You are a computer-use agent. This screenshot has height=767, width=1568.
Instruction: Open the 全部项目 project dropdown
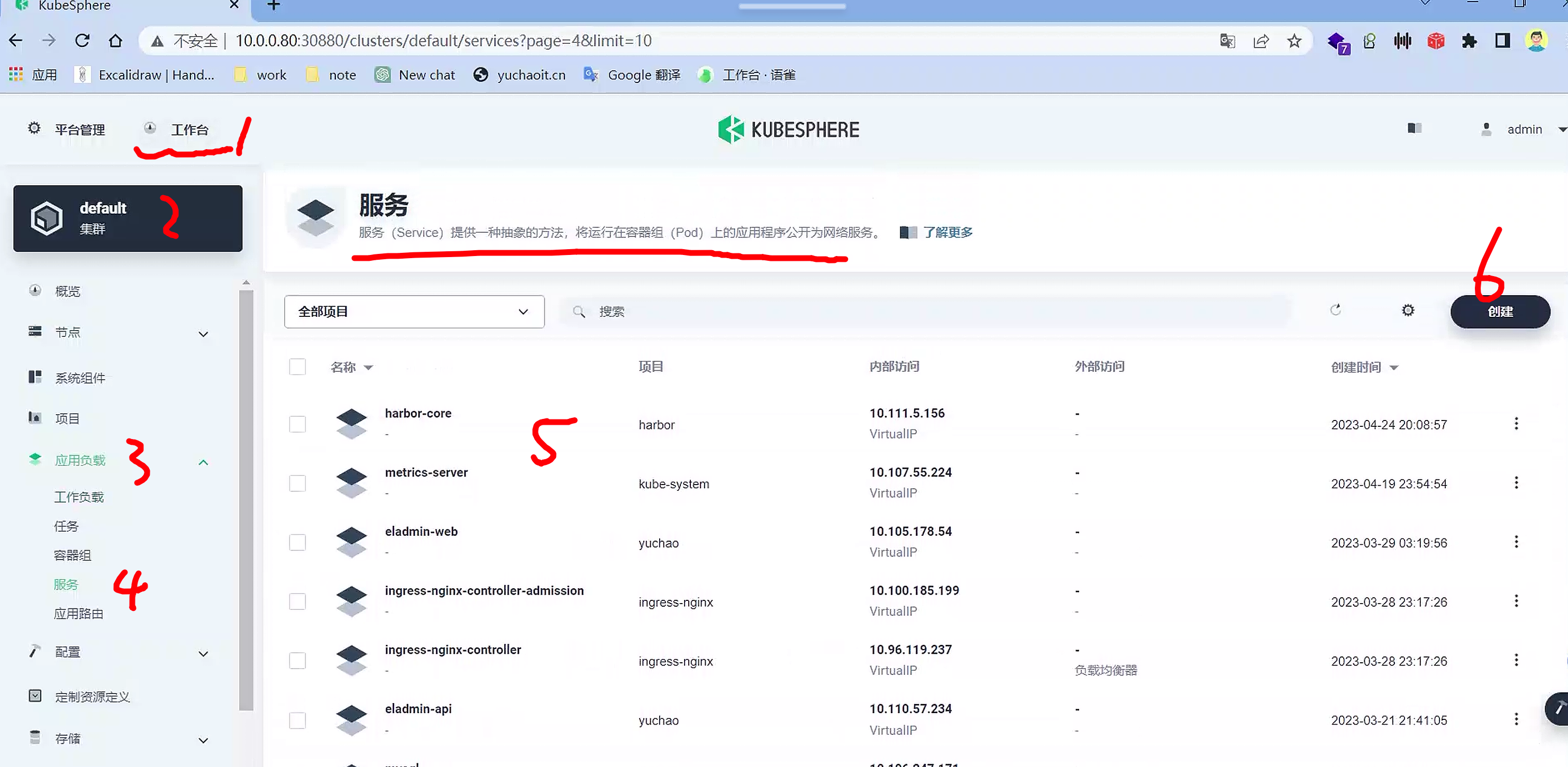pyautogui.click(x=414, y=312)
